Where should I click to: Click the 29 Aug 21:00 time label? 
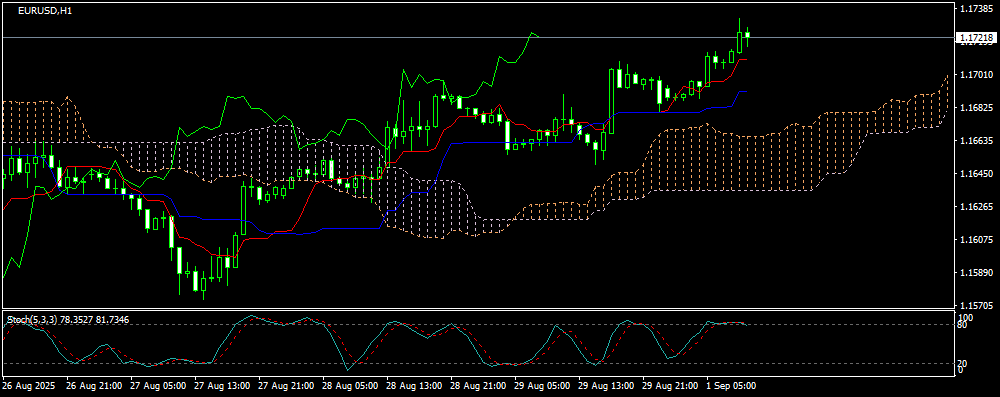coord(671,386)
